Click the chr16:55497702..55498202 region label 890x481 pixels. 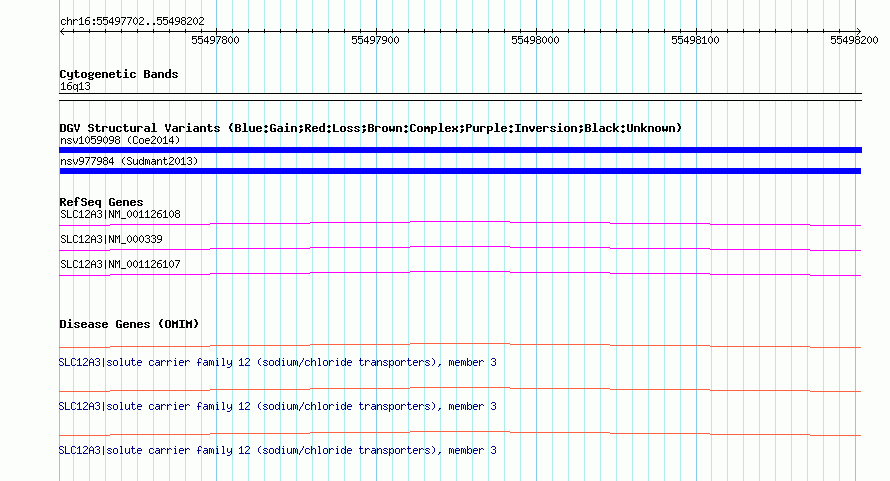click(x=132, y=22)
